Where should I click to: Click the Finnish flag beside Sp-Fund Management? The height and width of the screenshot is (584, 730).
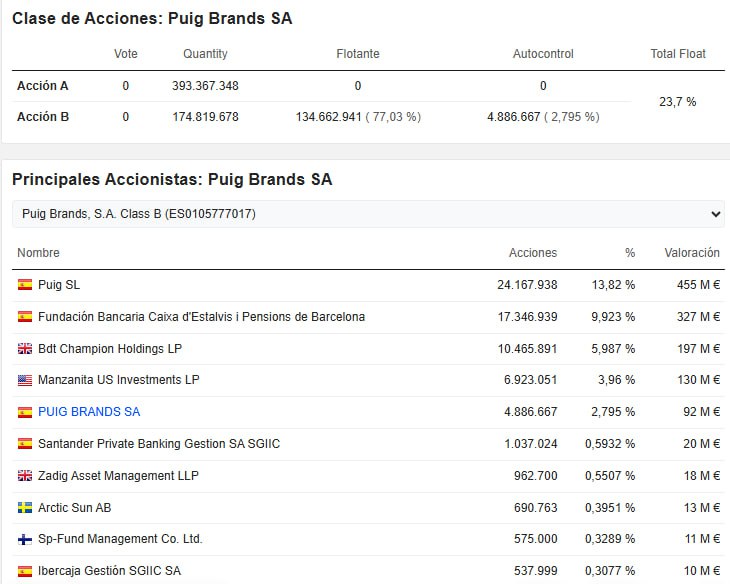(x=25, y=540)
